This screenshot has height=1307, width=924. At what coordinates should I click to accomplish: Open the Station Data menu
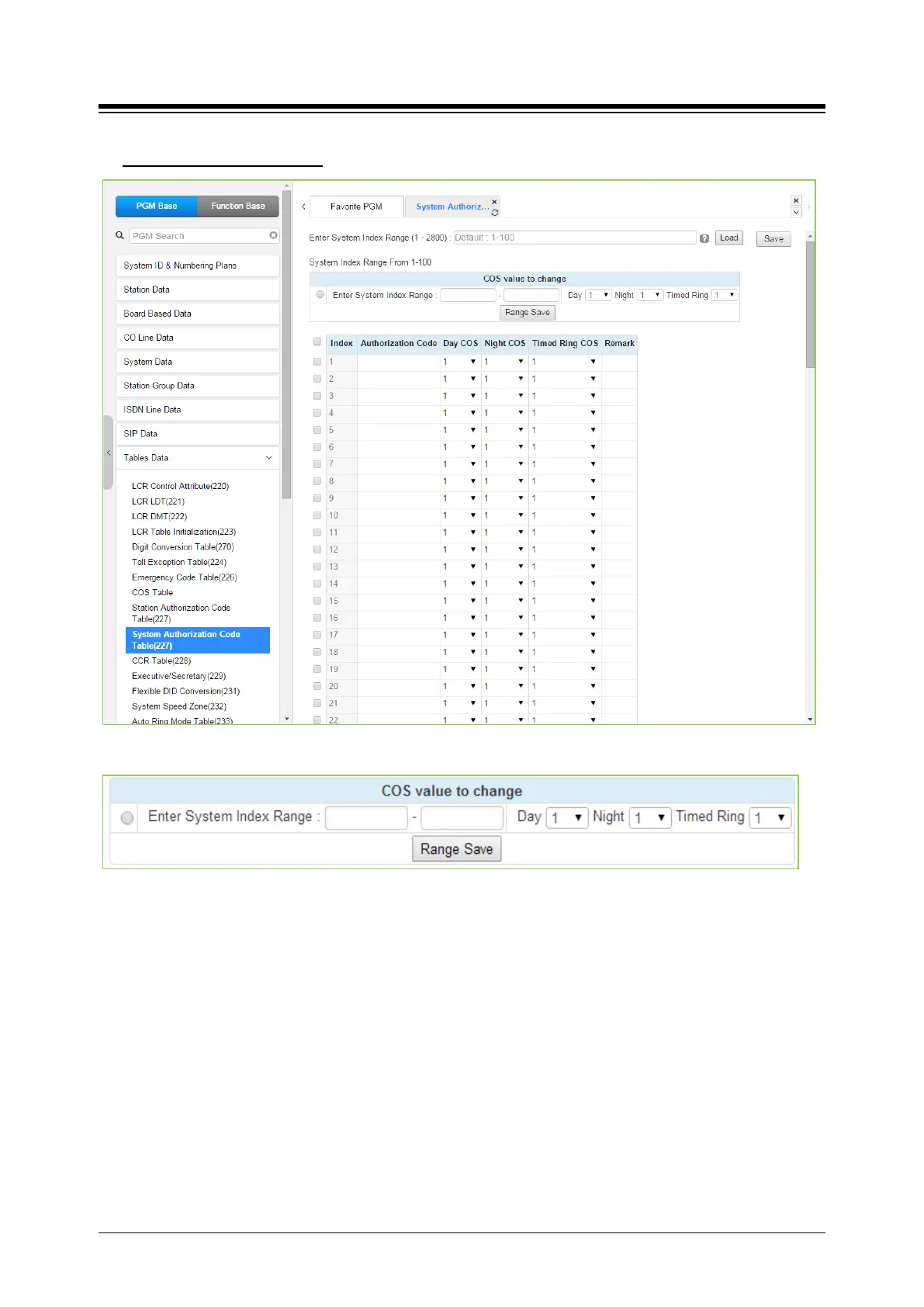197,289
